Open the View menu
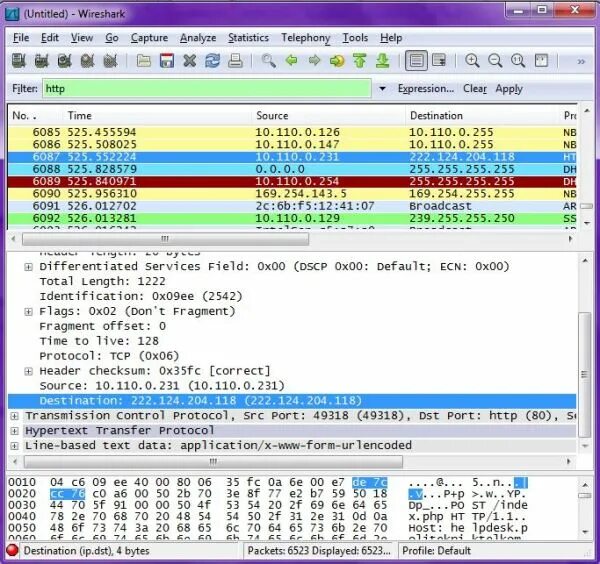600x564 pixels. 82,38
